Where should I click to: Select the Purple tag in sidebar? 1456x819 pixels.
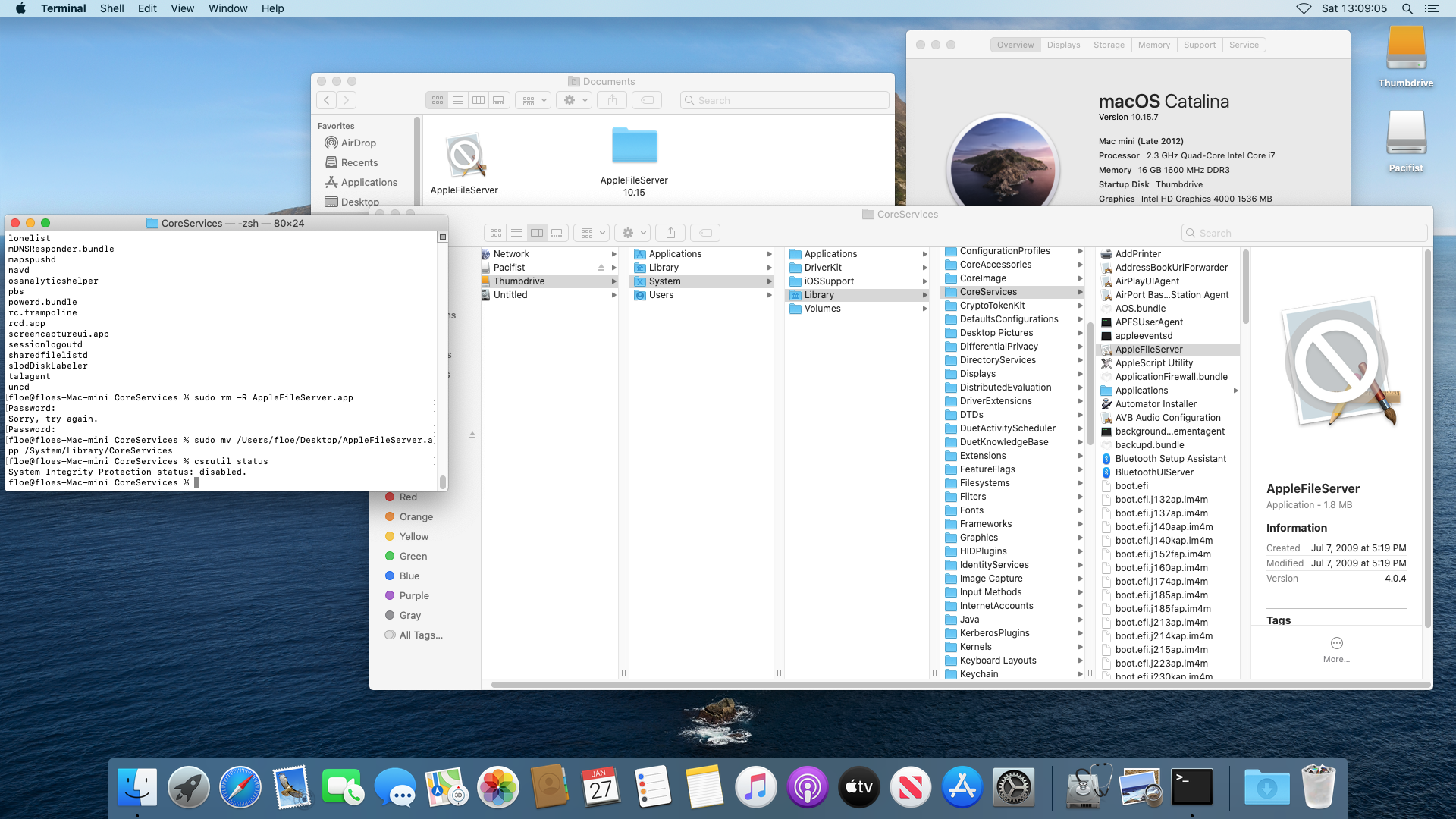pos(407,595)
